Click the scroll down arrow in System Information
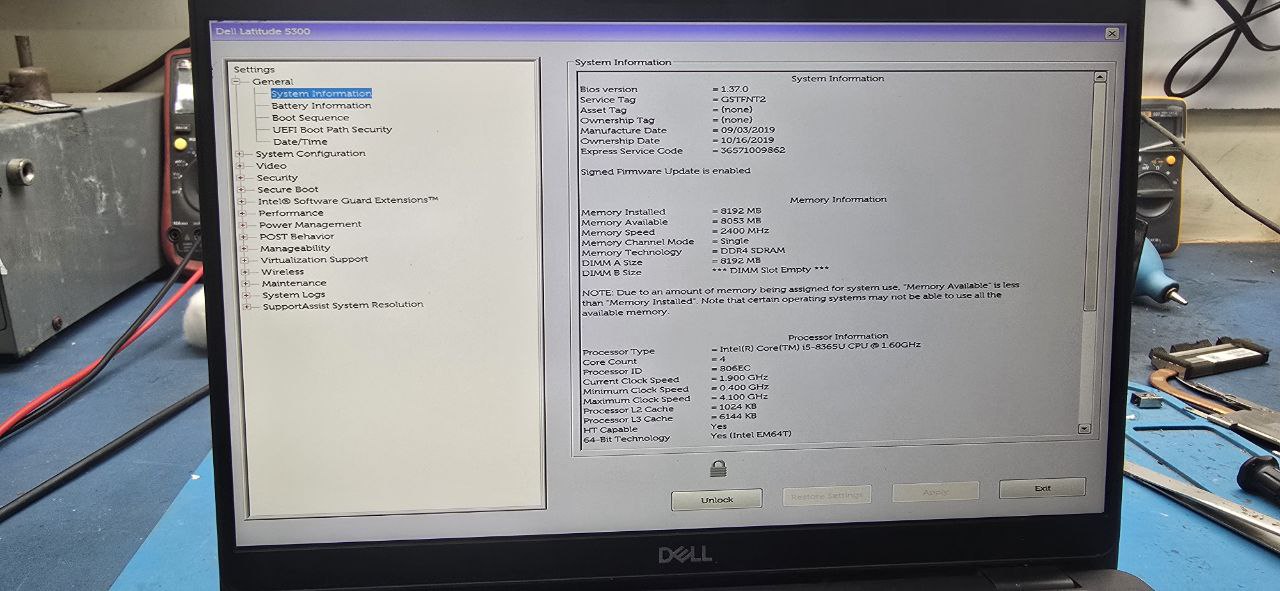 point(1084,428)
